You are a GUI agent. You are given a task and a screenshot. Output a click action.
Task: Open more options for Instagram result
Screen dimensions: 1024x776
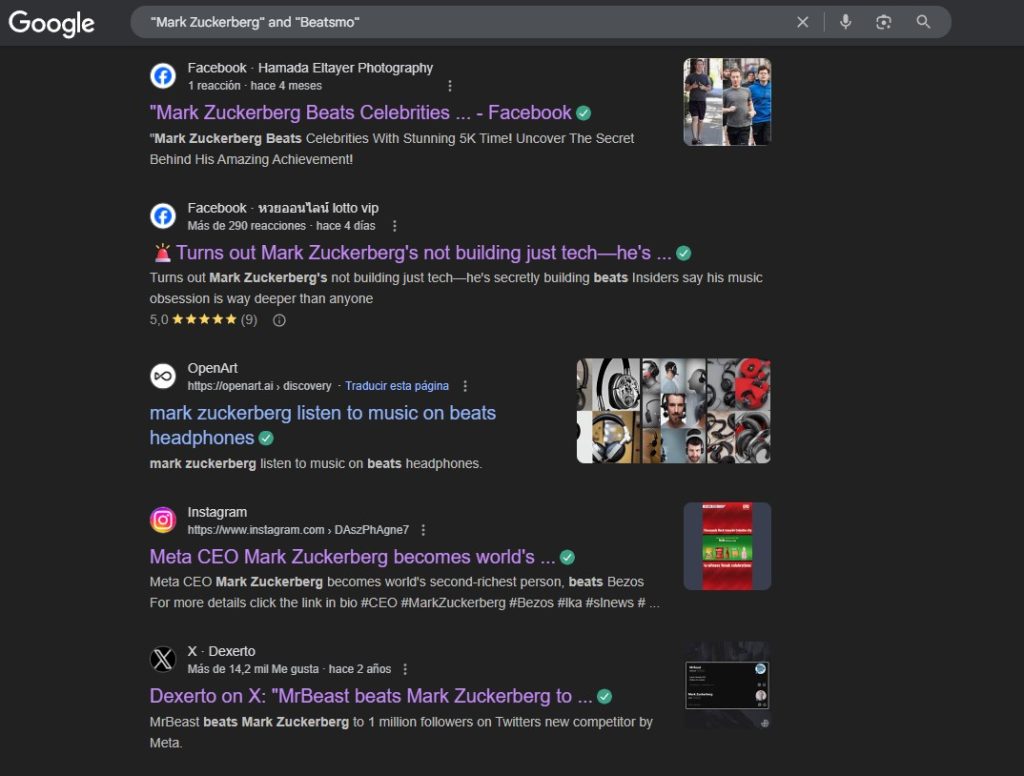(423, 530)
